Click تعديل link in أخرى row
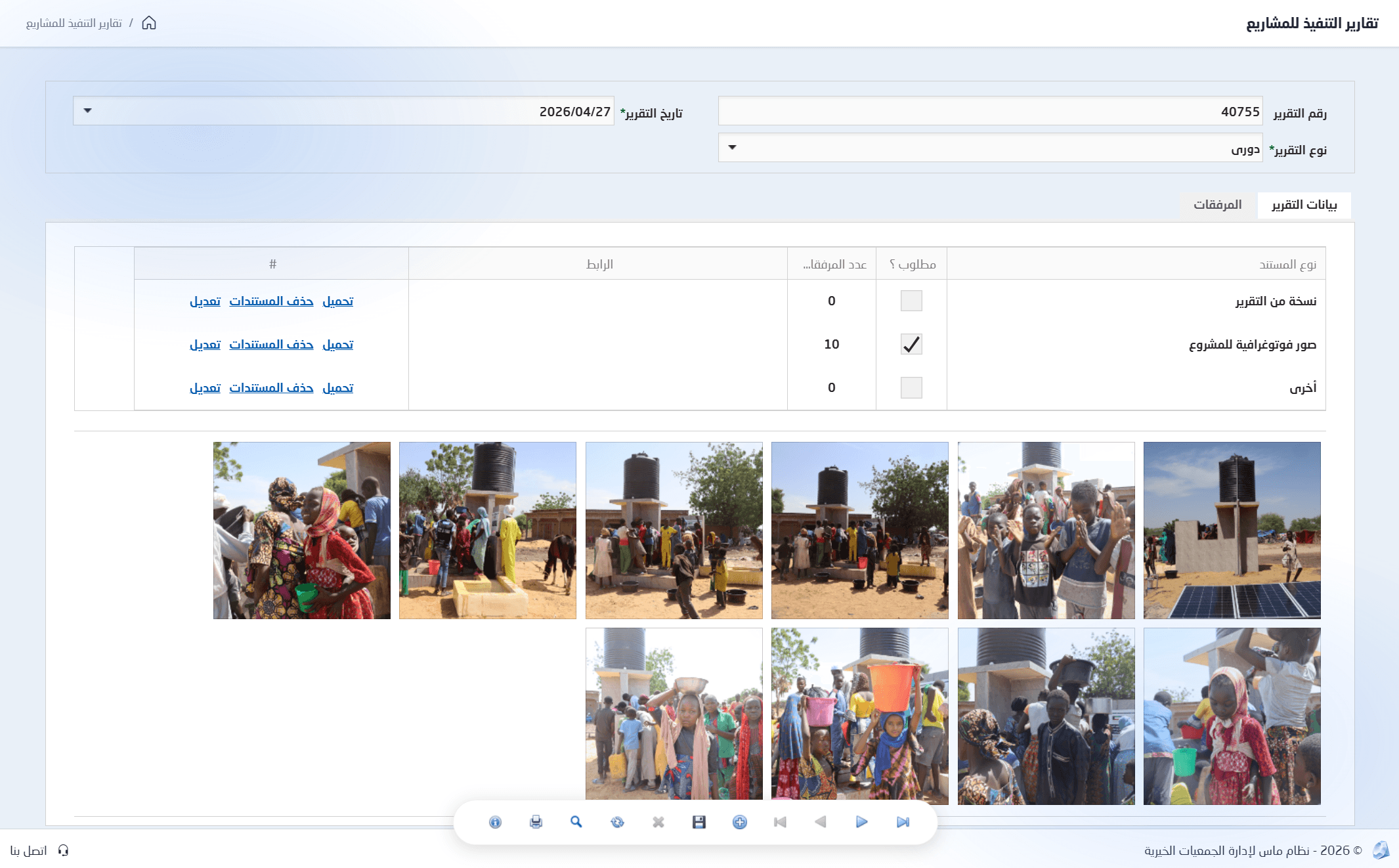Screen dimensions: 1399x868 pyautogui.click(x=205, y=388)
